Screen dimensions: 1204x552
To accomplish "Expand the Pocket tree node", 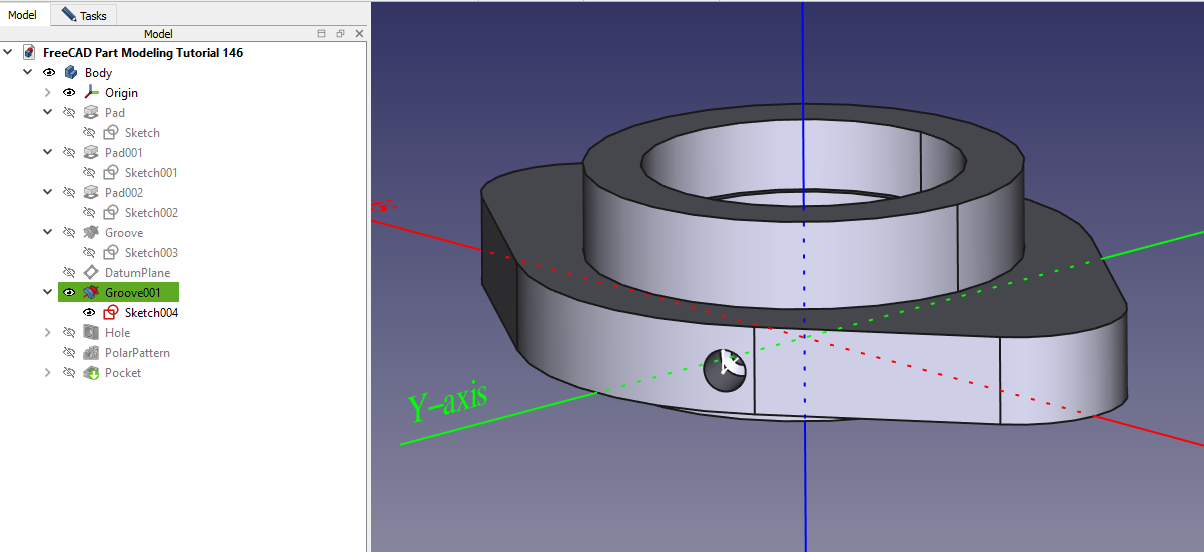I will point(47,373).
